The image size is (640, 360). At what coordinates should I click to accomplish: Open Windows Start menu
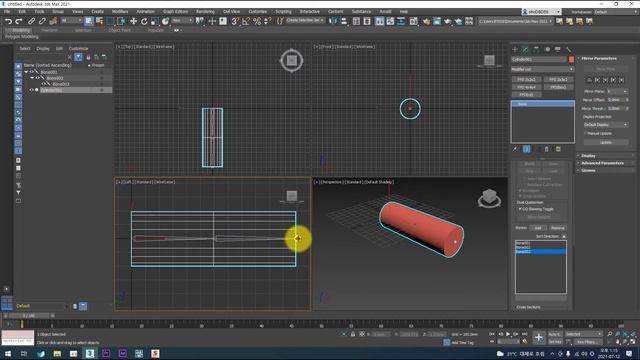(8, 353)
